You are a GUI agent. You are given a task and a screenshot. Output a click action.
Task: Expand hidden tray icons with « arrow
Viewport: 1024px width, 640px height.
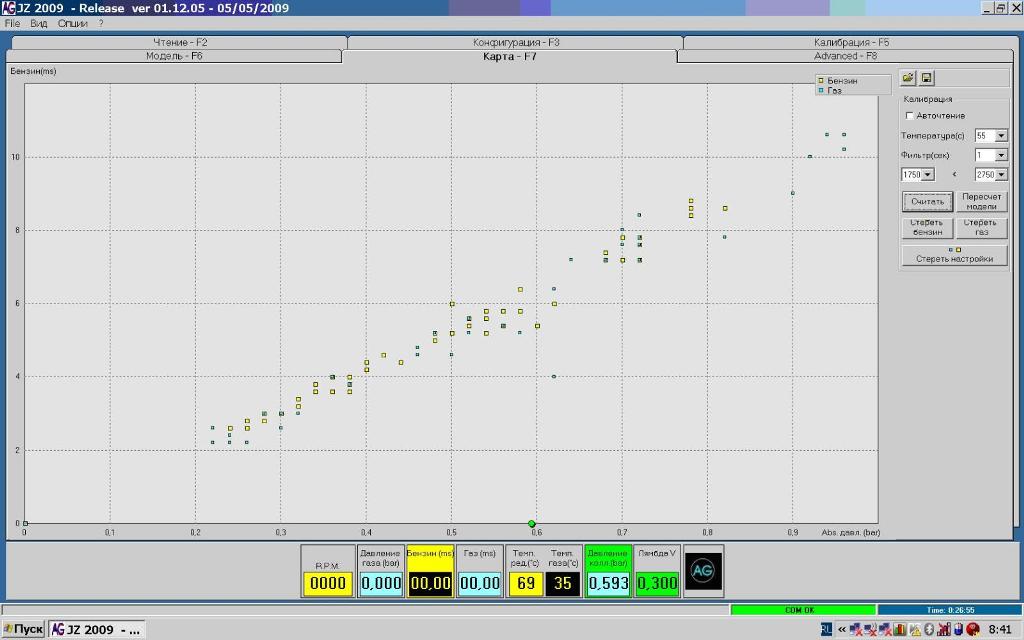click(x=842, y=630)
